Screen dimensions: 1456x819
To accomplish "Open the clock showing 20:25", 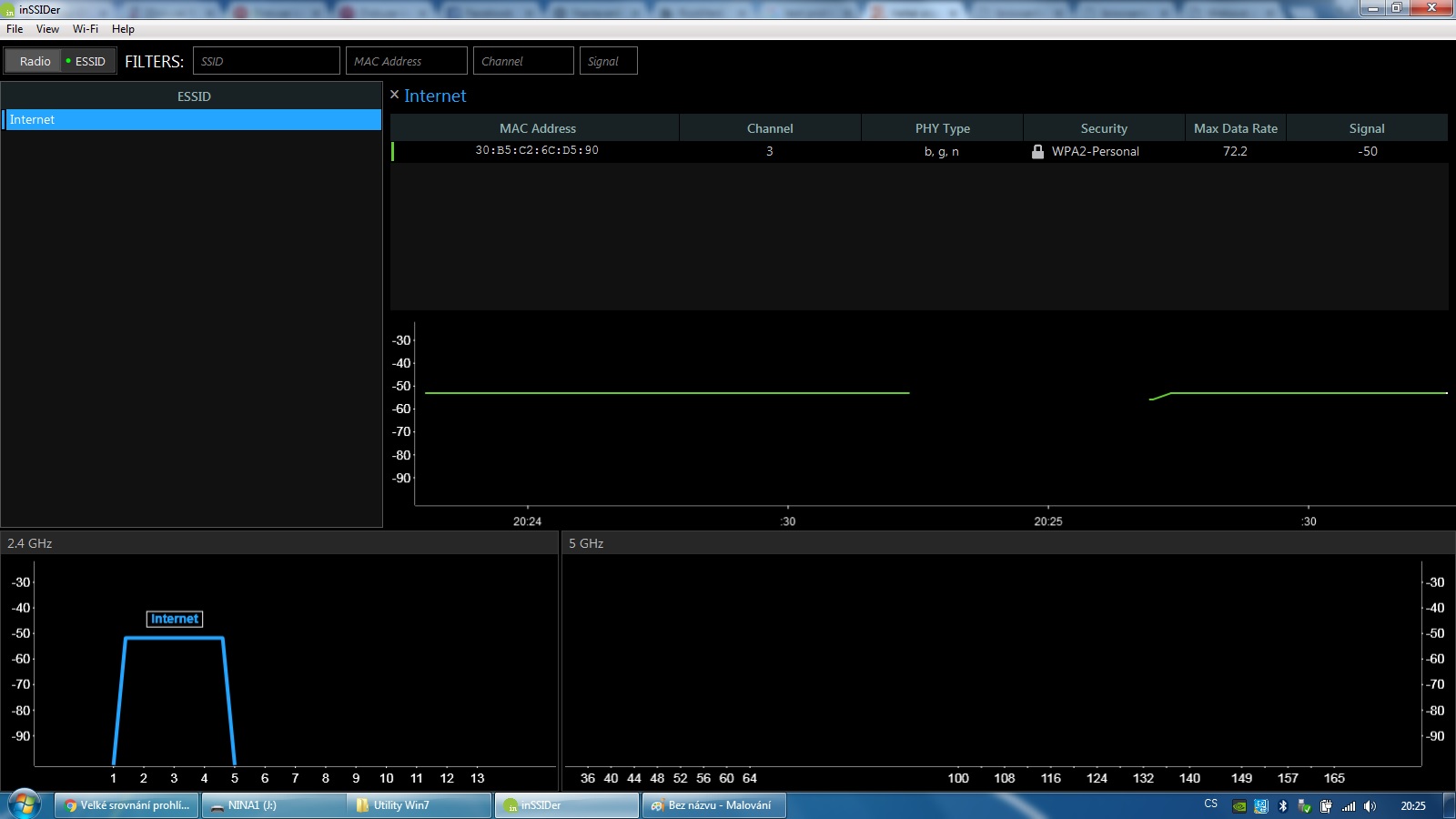I will tap(1413, 806).
